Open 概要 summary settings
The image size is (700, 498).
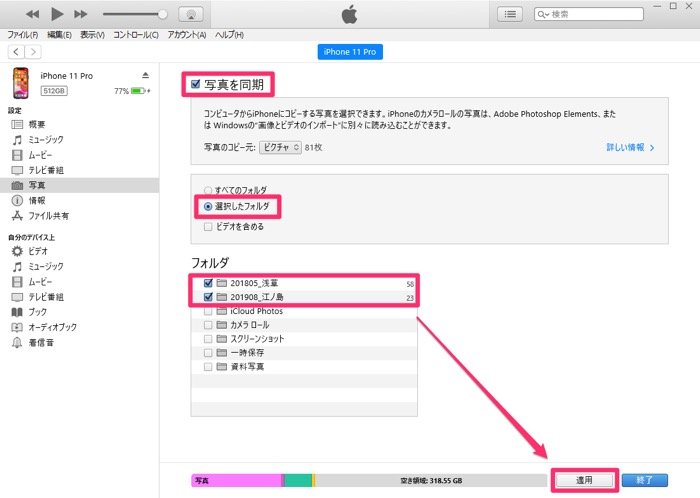tap(37, 124)
